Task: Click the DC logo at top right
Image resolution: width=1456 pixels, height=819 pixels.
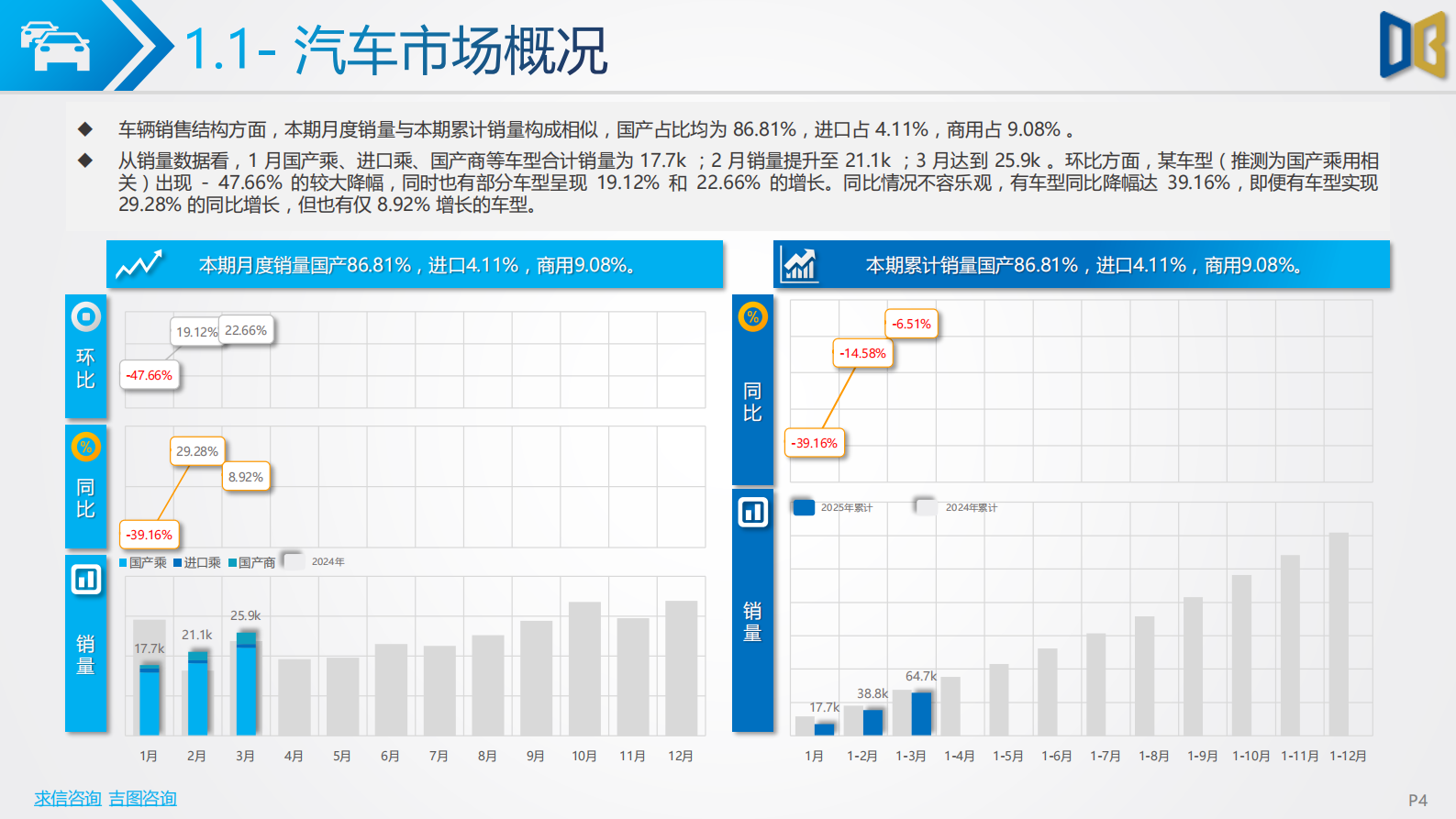Action: [1413, 44]
